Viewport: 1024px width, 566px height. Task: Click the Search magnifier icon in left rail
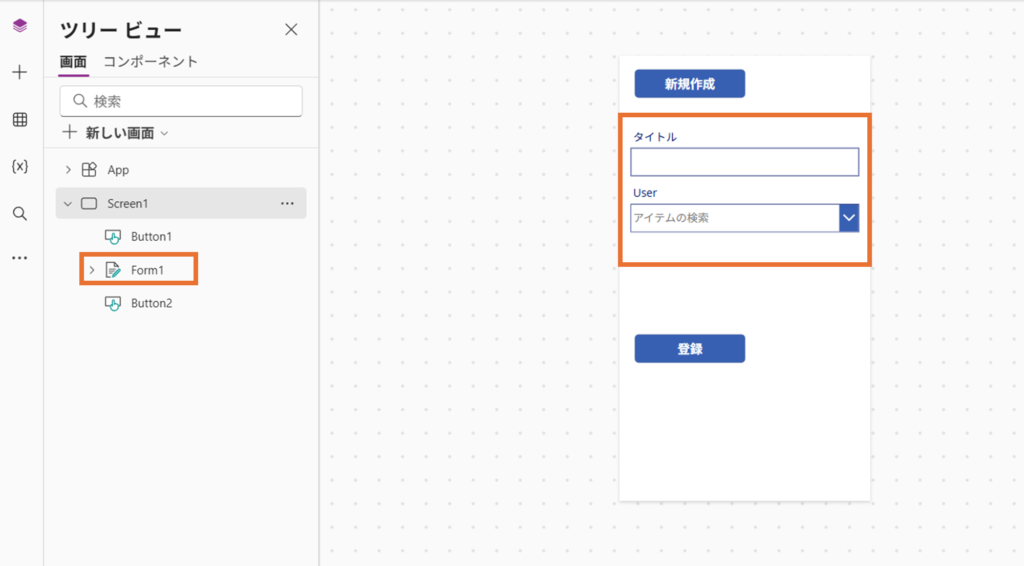20,213
